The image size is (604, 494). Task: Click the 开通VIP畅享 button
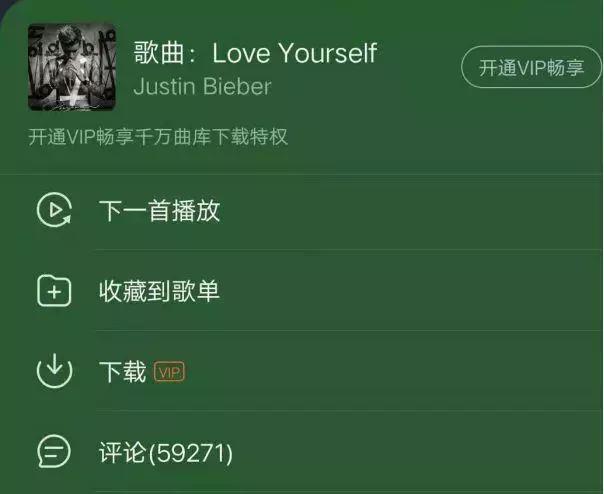pos(532,67)
